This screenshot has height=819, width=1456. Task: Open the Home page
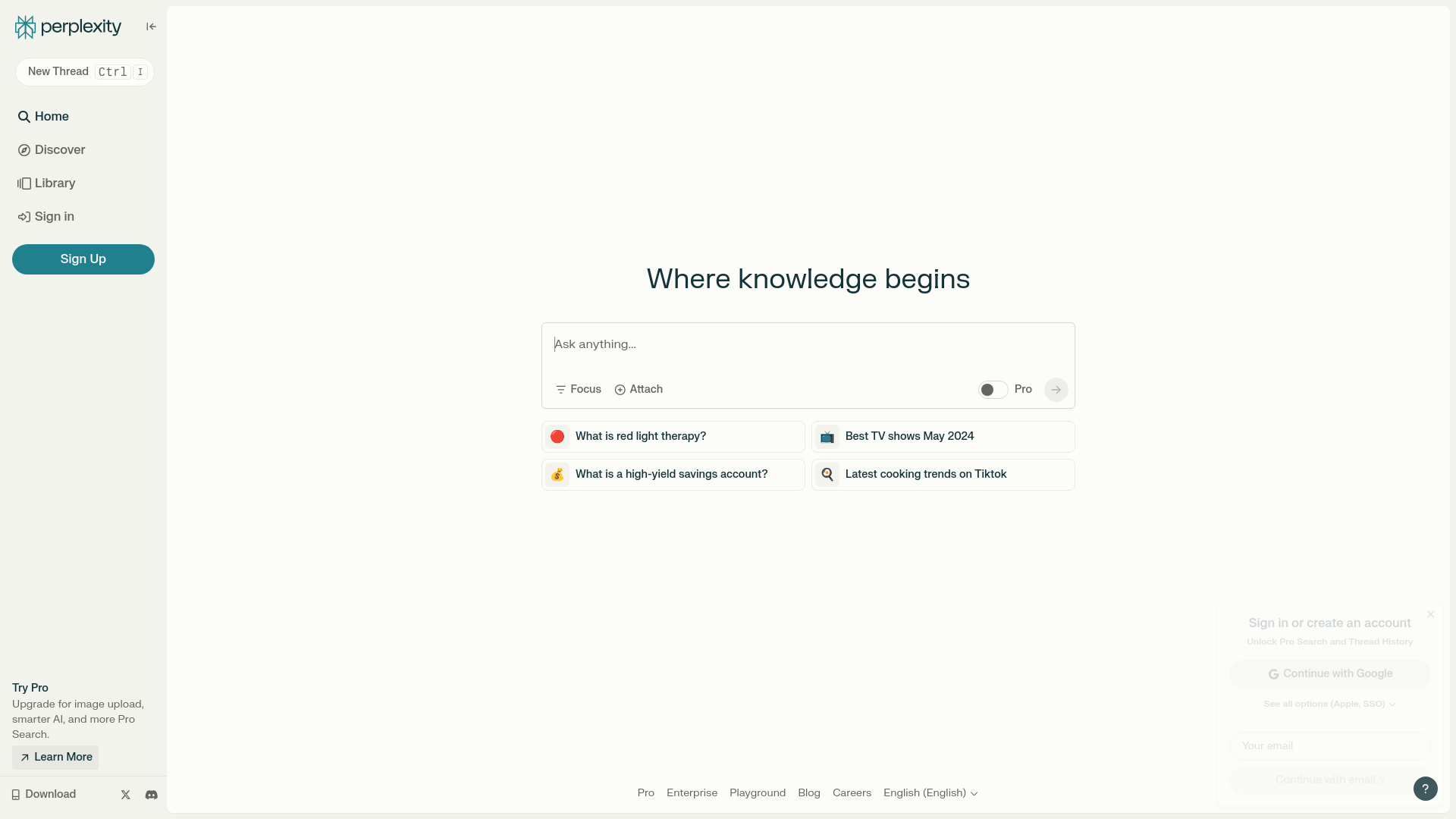(44, 117)
